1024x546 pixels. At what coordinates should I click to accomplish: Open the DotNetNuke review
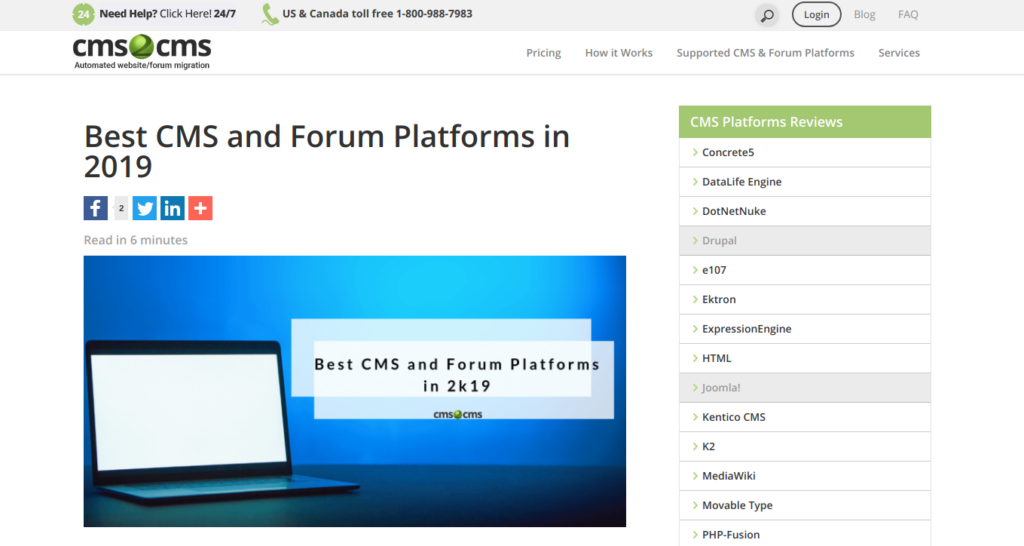tap(805, 211)
